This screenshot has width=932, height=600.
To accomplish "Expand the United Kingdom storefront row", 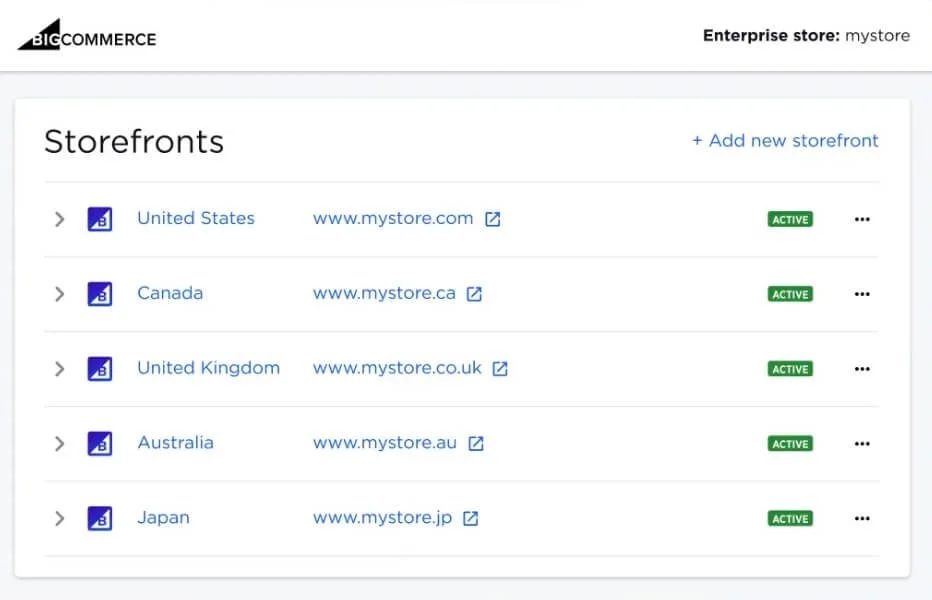I will click(x=59, y=369).
